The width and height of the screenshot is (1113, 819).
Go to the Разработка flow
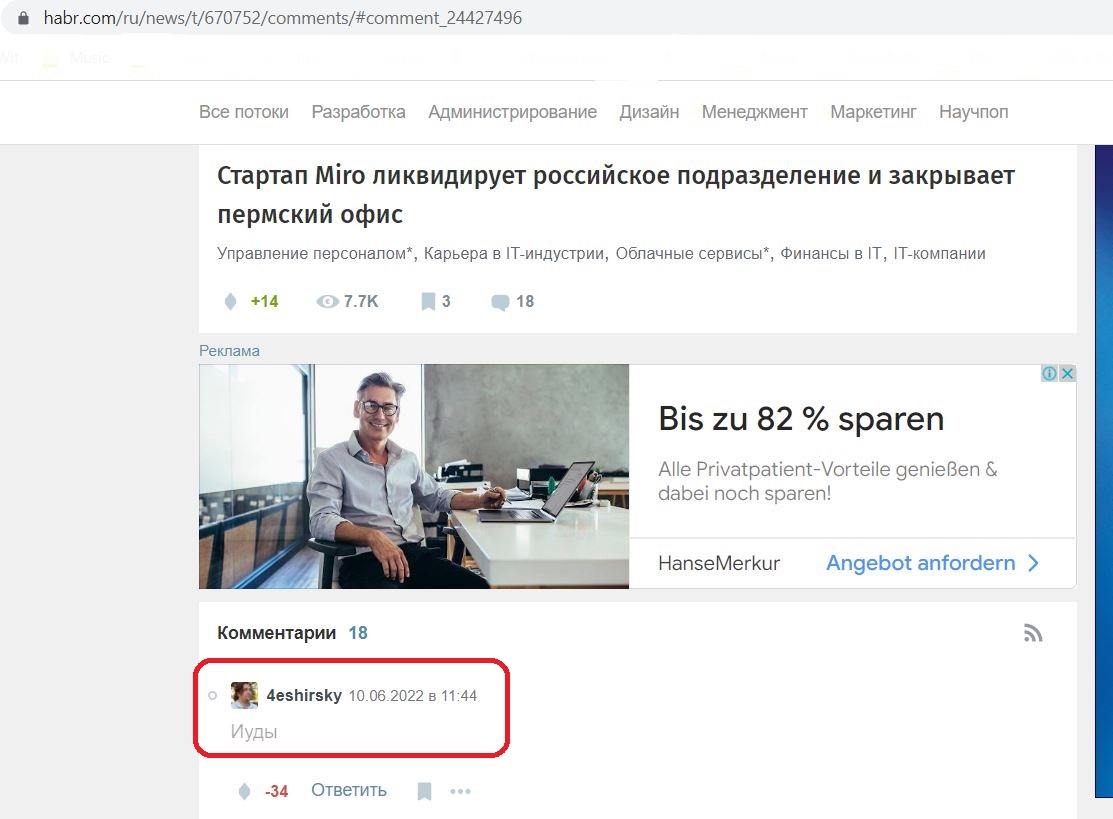point(358,112)
